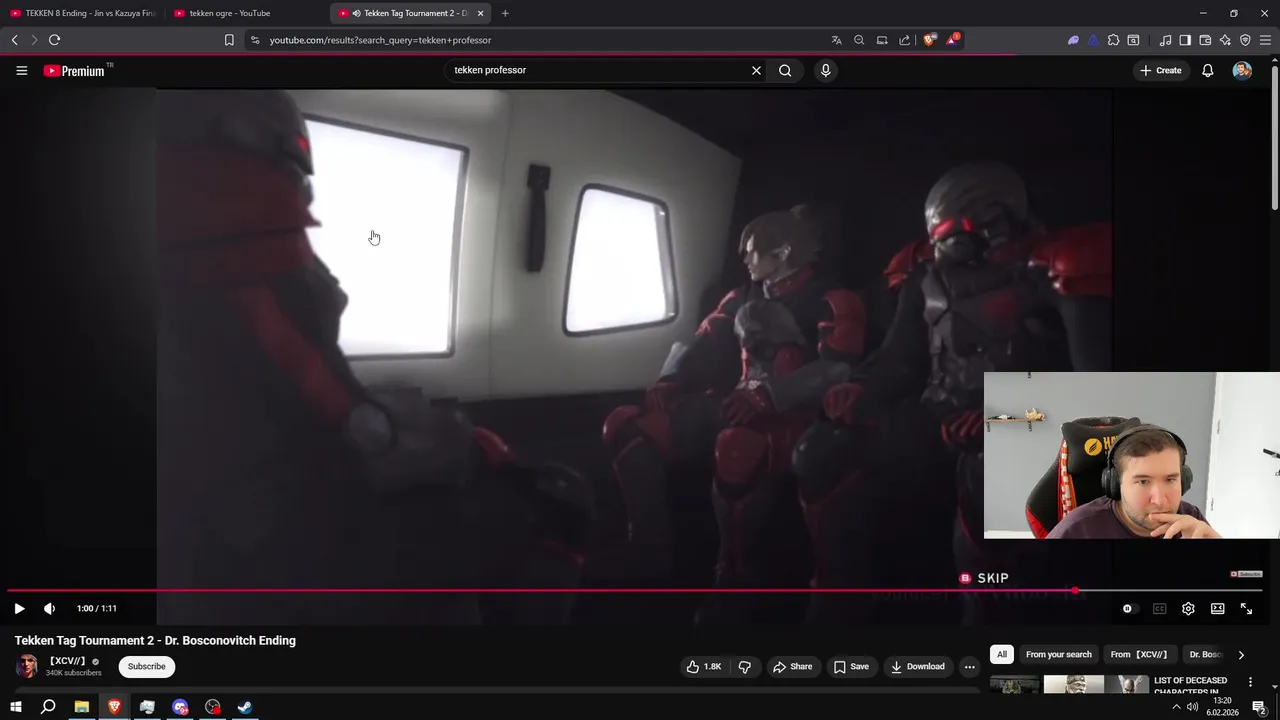This screenshot has width=1280, height=720.
Task: Switch to theater mode
Action: 1217,608
